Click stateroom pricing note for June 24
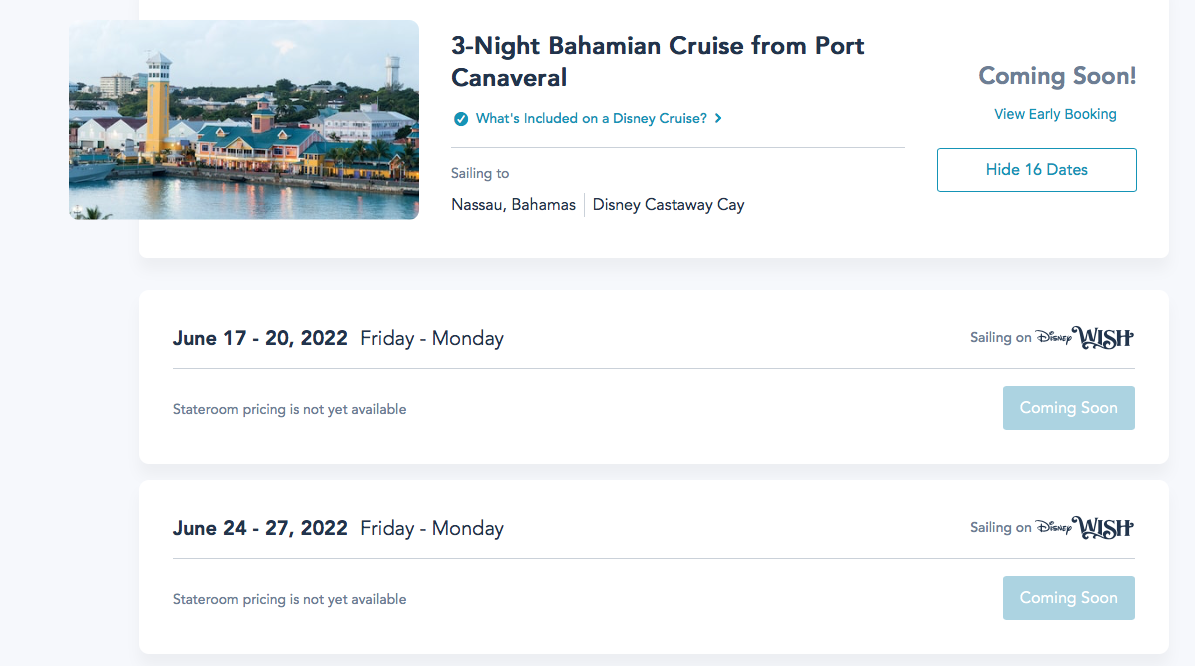The width and height of the screenshot is (1195, 666). (289, 599)
